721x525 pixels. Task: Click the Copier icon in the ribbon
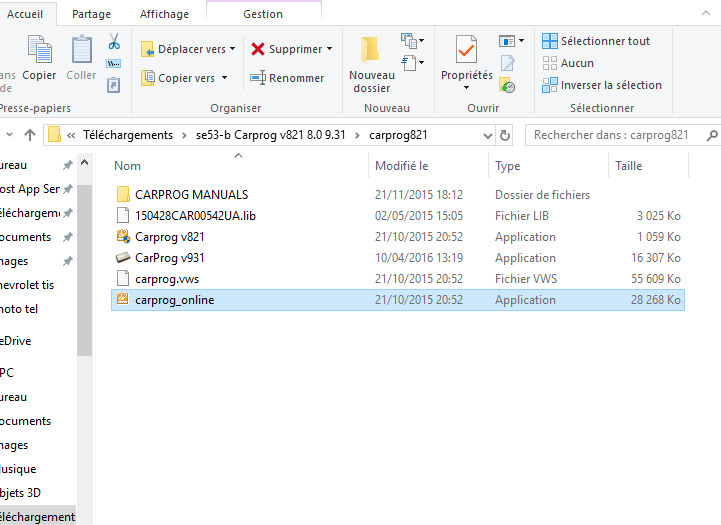click(40, 49)
